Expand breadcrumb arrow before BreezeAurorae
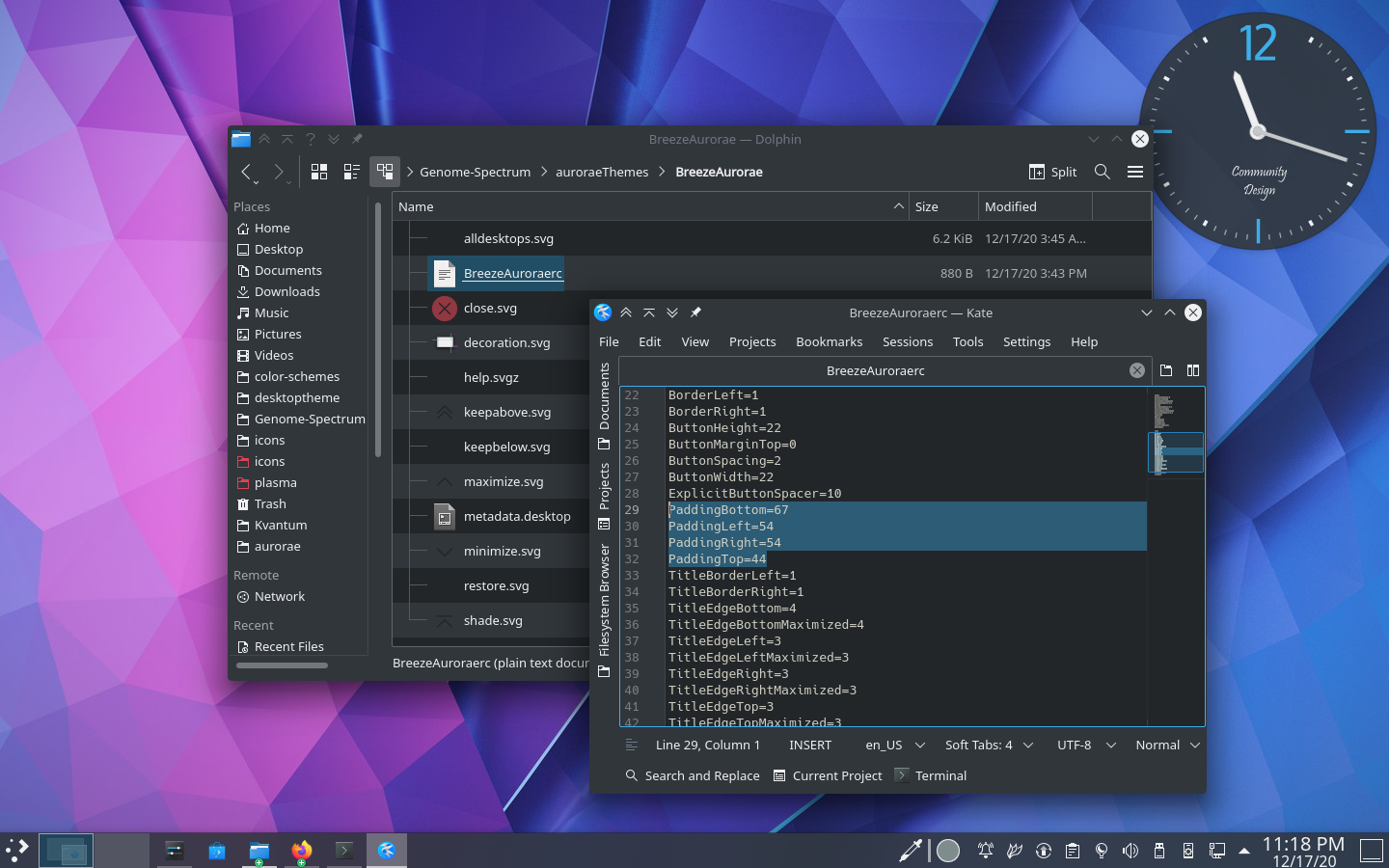The height and width of the screenshot is (868, 1389). 663,172
